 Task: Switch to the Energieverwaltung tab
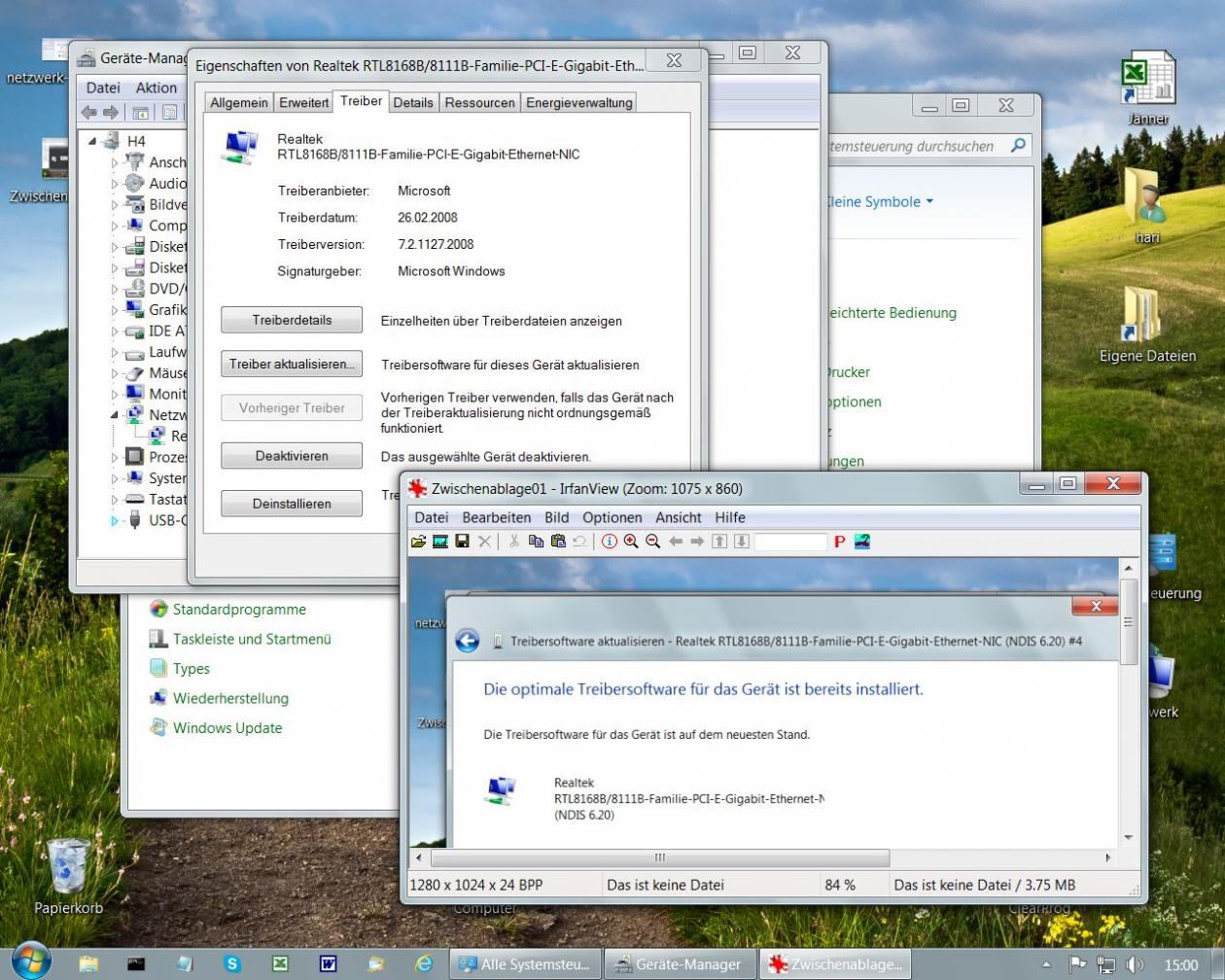pyautogui.click(x=579, y=102)
